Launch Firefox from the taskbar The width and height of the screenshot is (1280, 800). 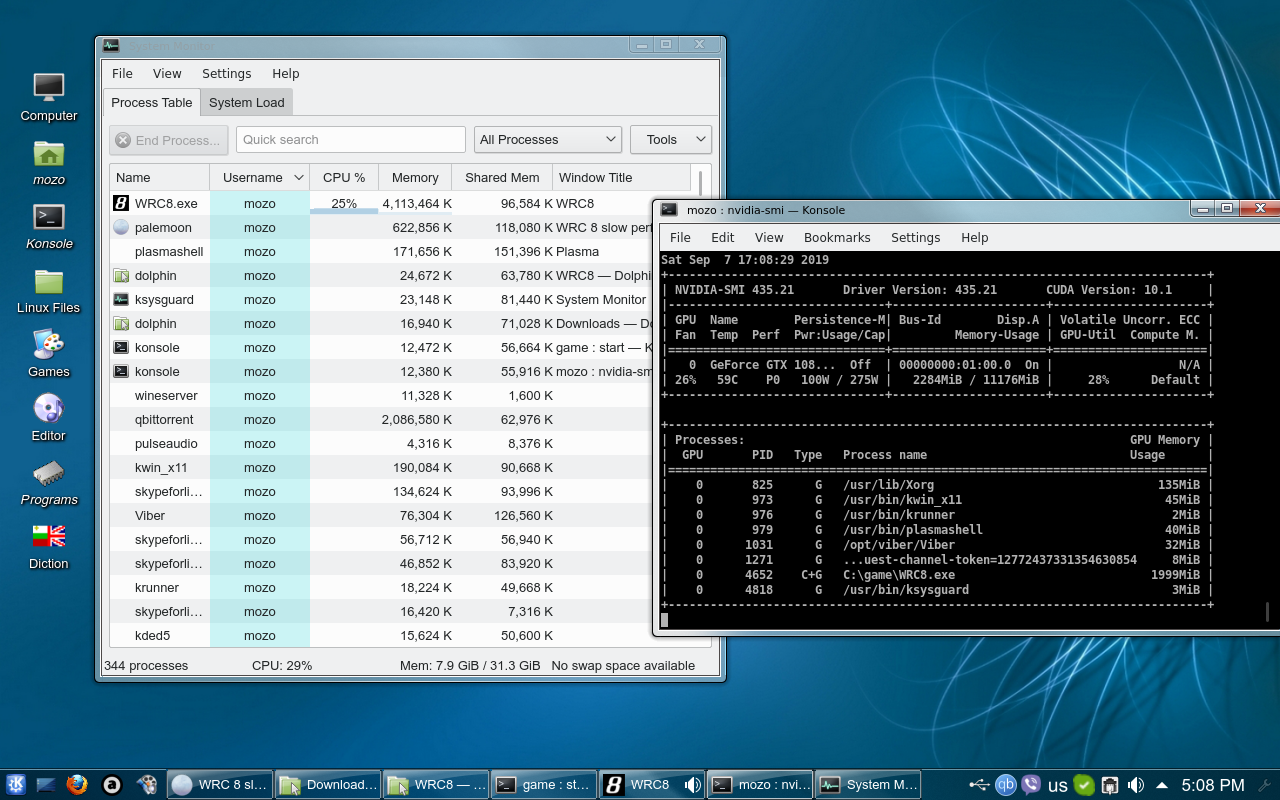coord(77,784)
